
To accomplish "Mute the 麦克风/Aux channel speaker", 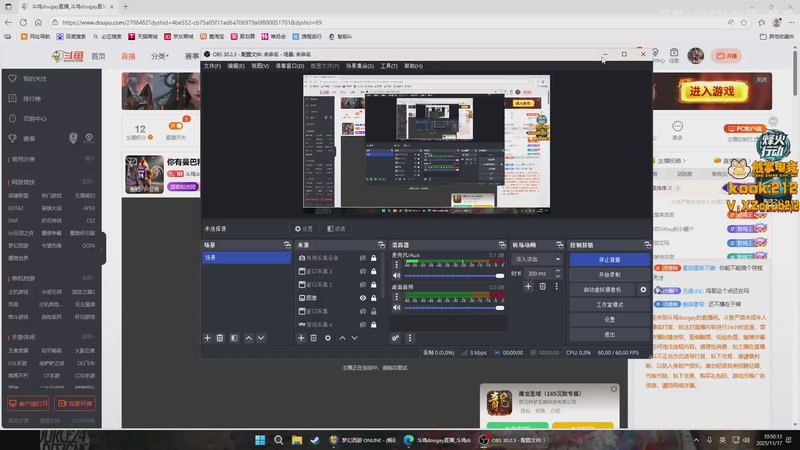I will (396, 276).
